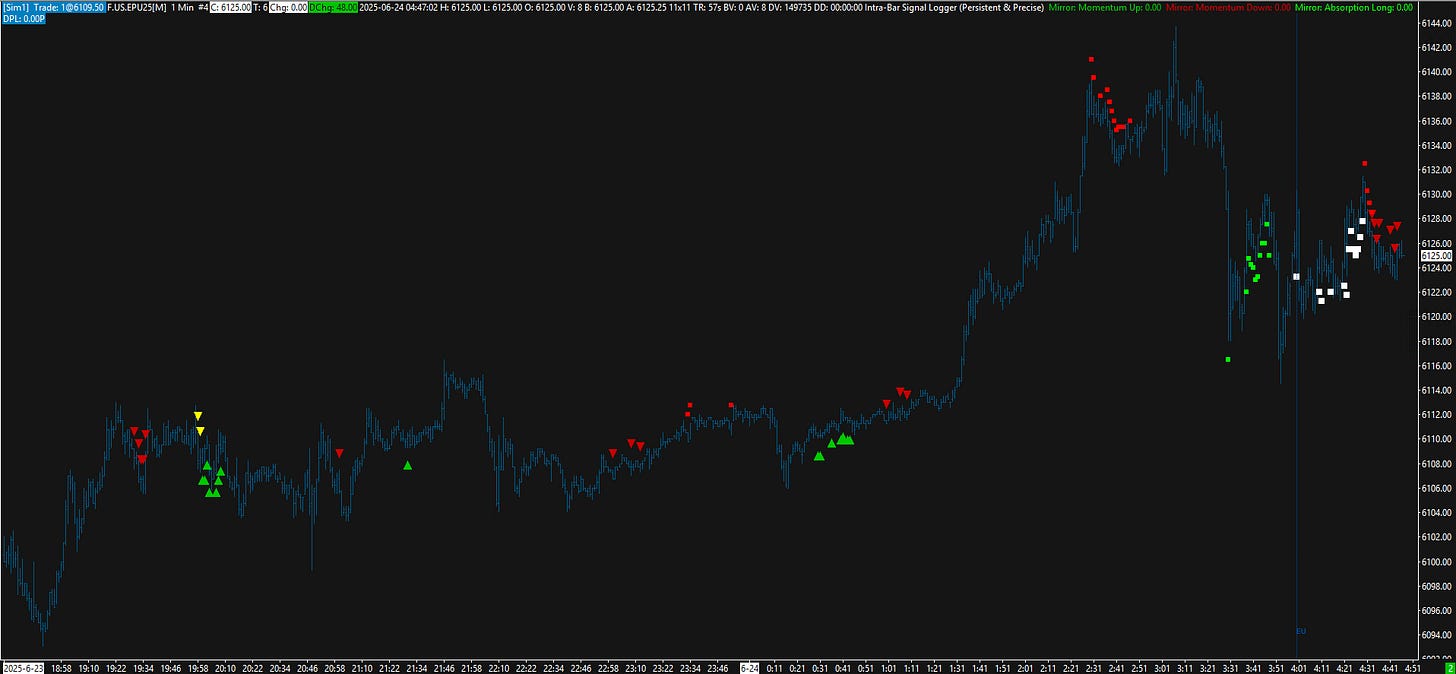Viewport: 1456px width, 674px height.
Task: Click the highlighted 6125.00 last-price tag
Action: tap(1436, 256)
